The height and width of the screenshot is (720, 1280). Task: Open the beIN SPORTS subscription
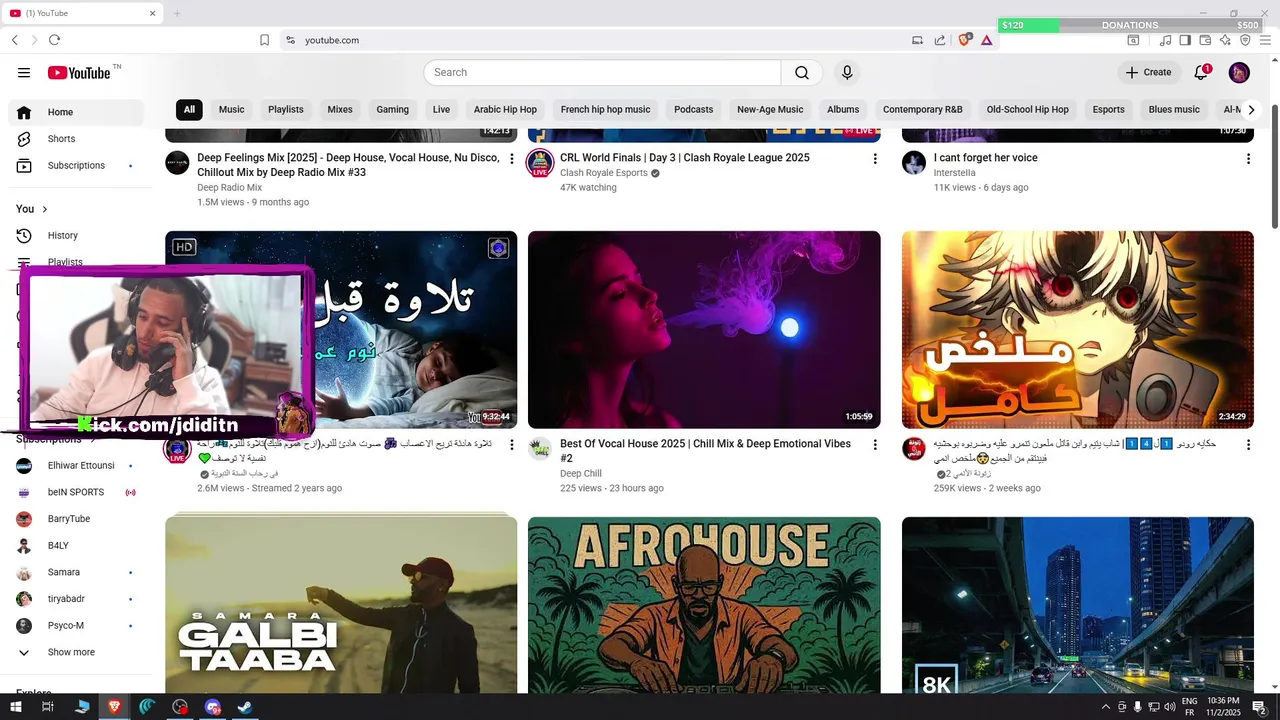pos(76,492)
